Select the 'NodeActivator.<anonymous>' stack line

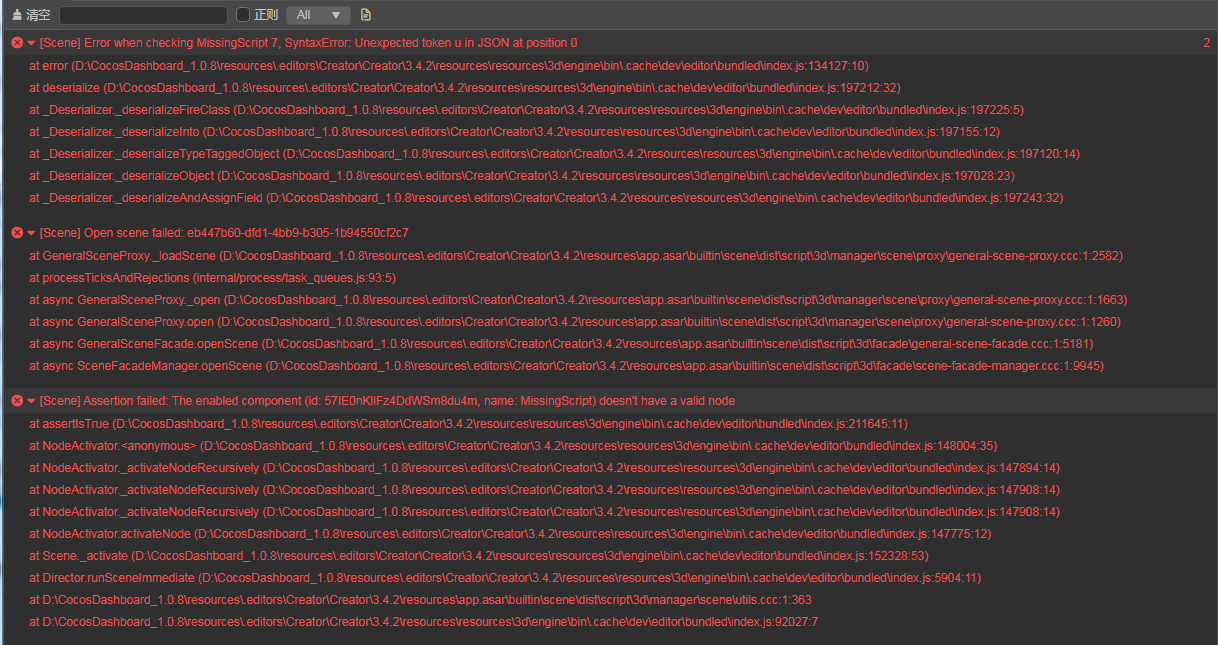pos(513,446)
